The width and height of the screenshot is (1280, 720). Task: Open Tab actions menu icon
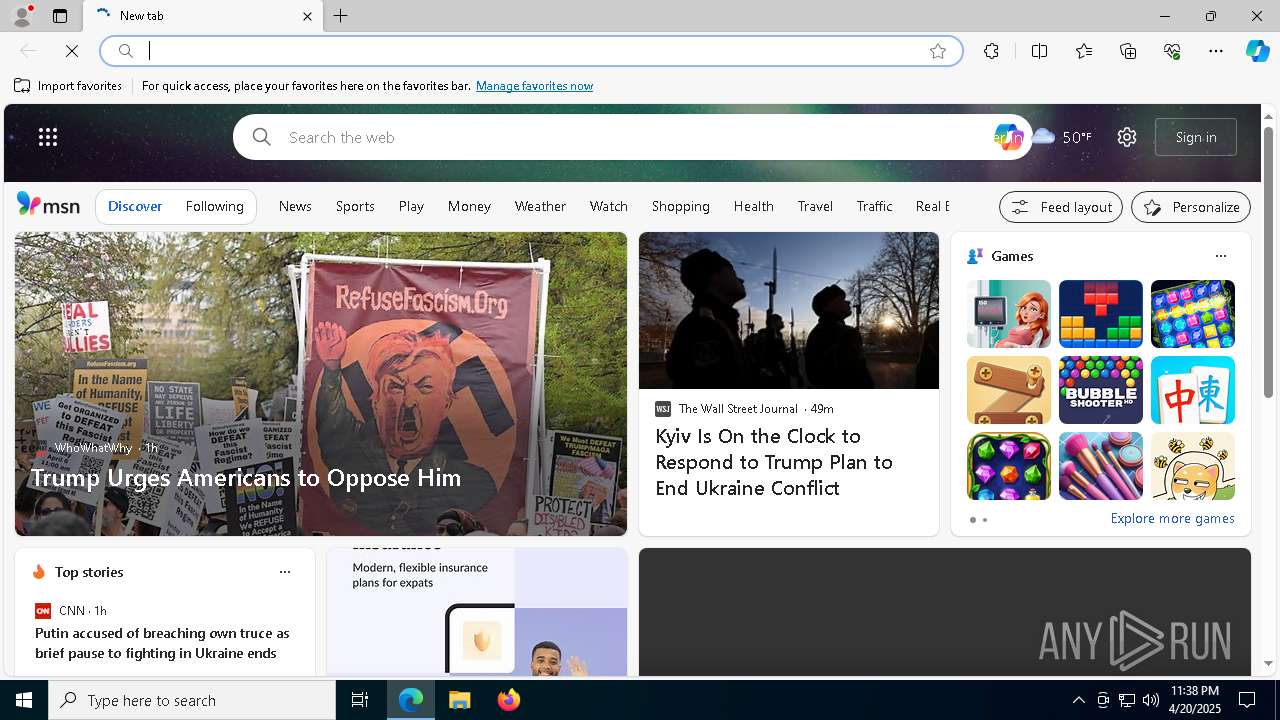pyautogui.click(x=60, y=16)
